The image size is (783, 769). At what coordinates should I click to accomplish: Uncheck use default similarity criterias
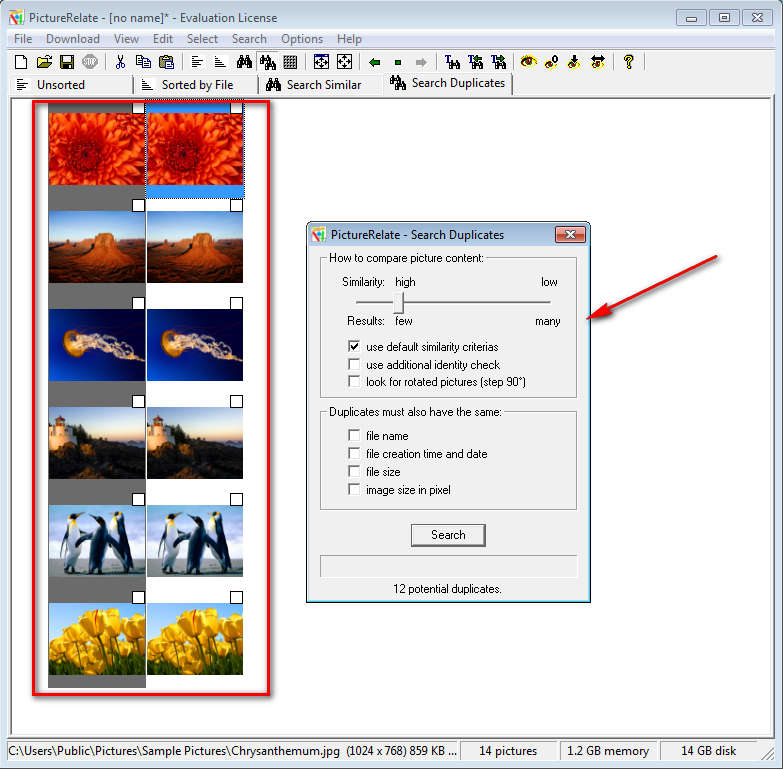[x=354, y=347]
